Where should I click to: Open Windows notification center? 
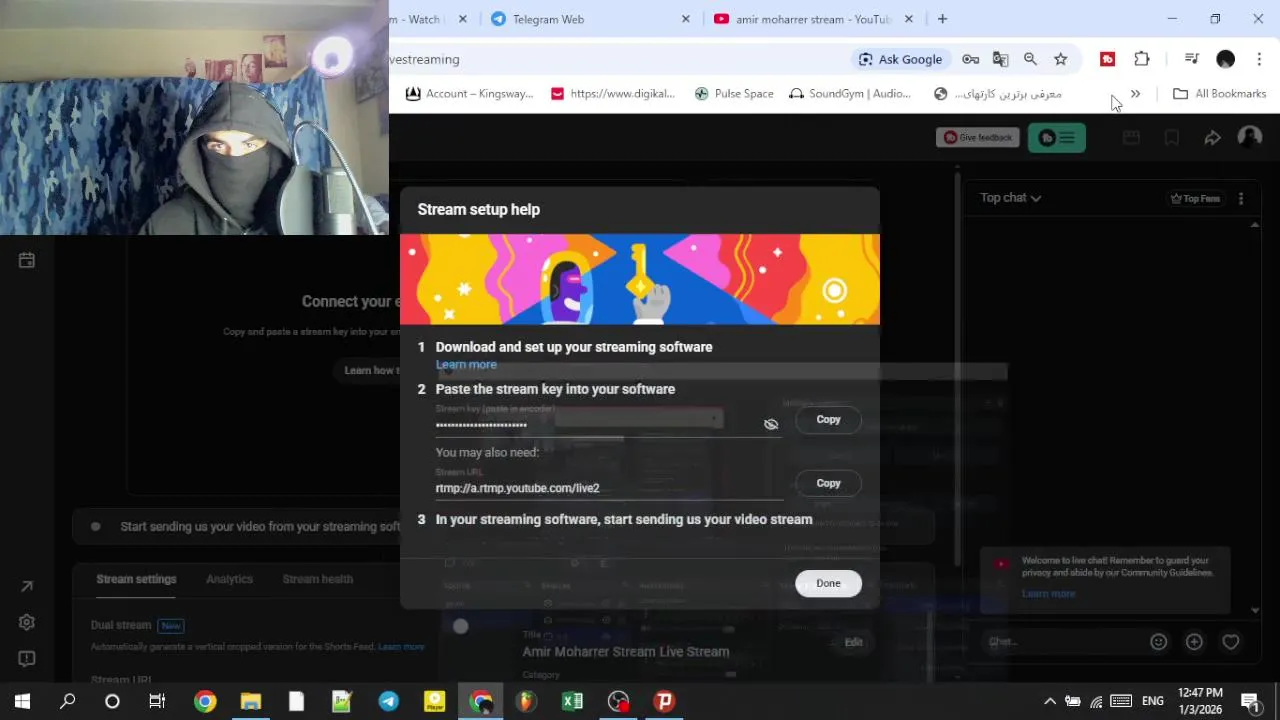click(1250, 701)
